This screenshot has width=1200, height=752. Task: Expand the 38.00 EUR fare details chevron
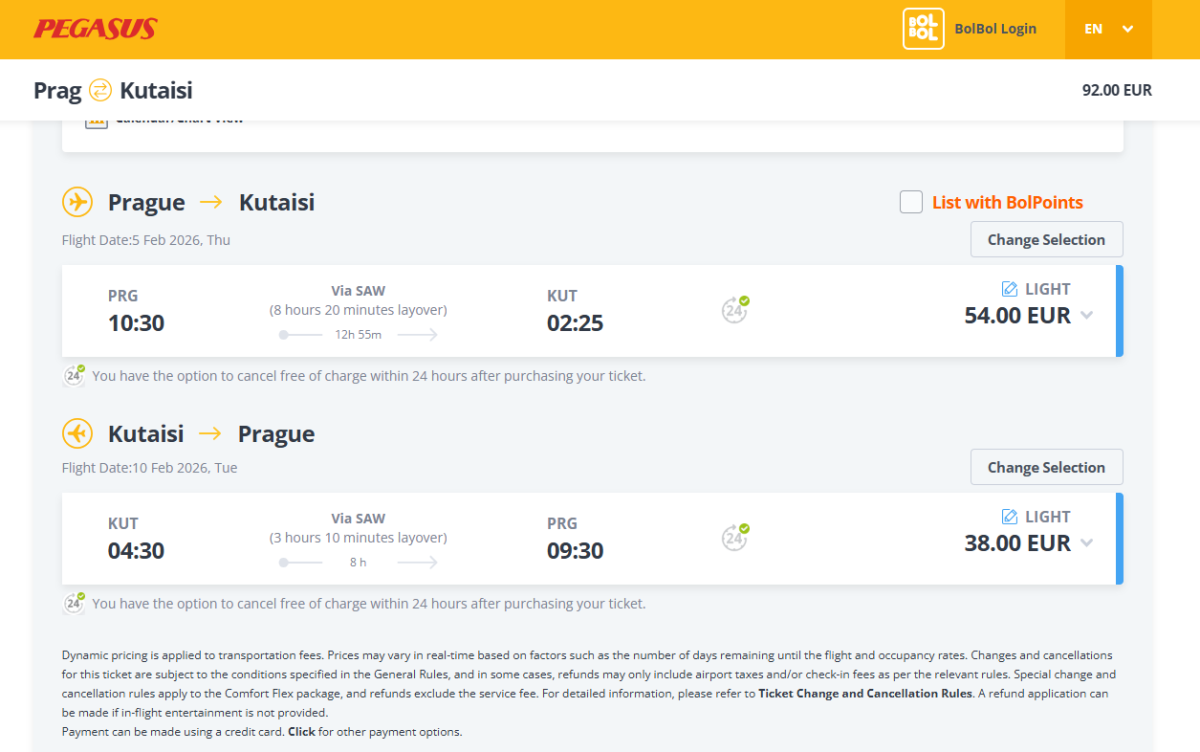pos(1087,543)
